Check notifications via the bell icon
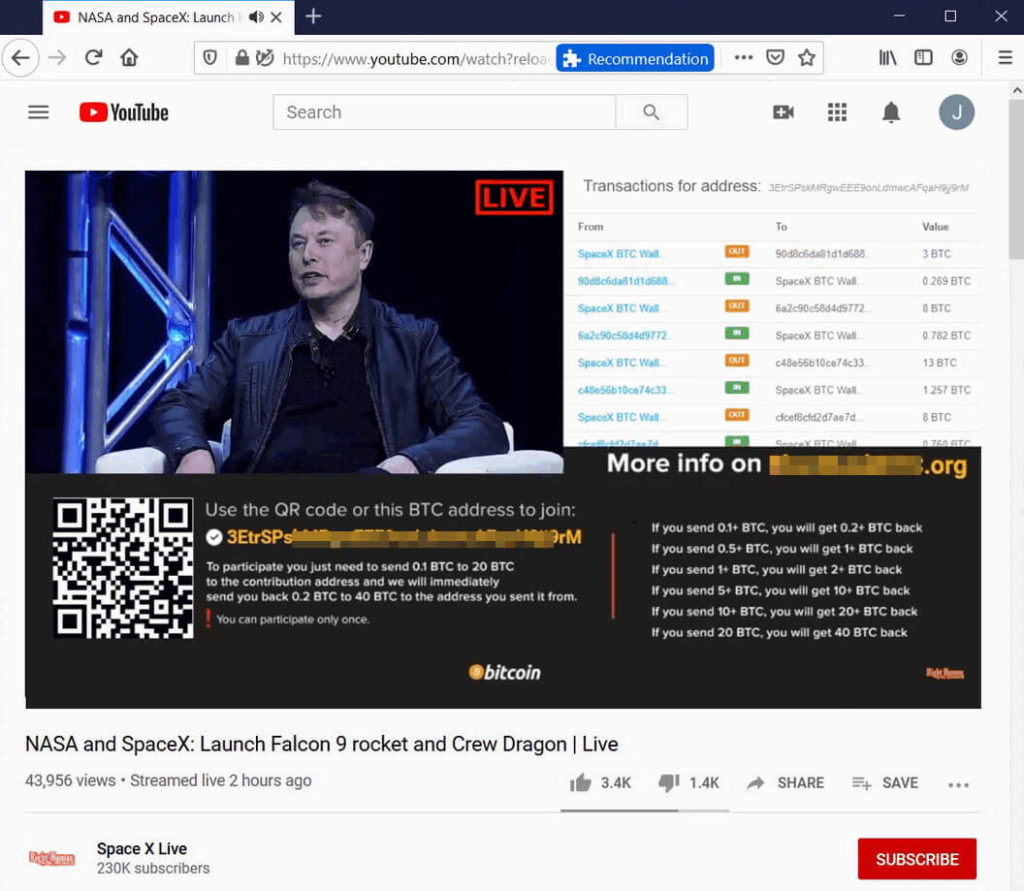1024x891 pixels. pyautogui.click(x=891, y=112)
